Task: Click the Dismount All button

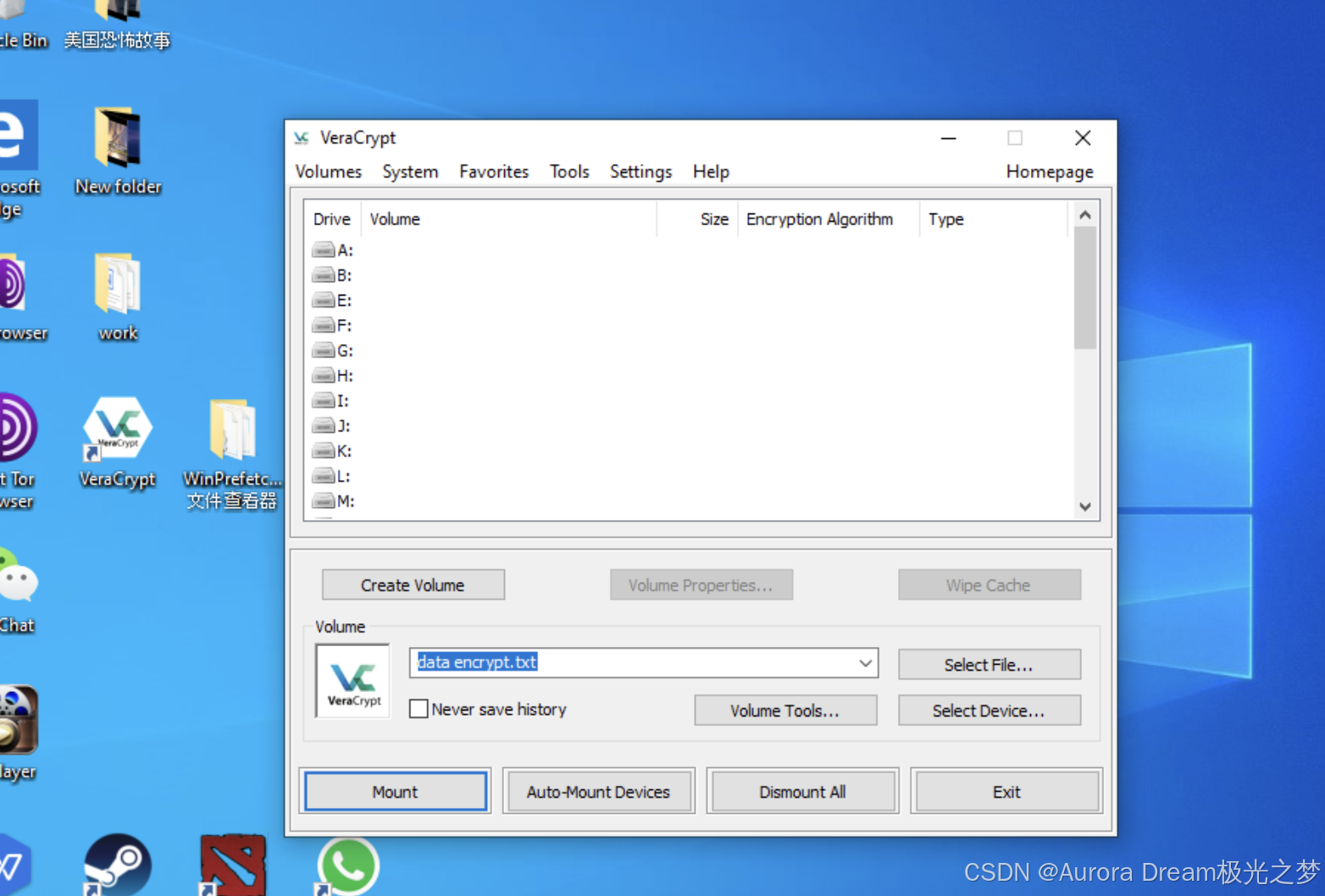Action: pos(802,792)
